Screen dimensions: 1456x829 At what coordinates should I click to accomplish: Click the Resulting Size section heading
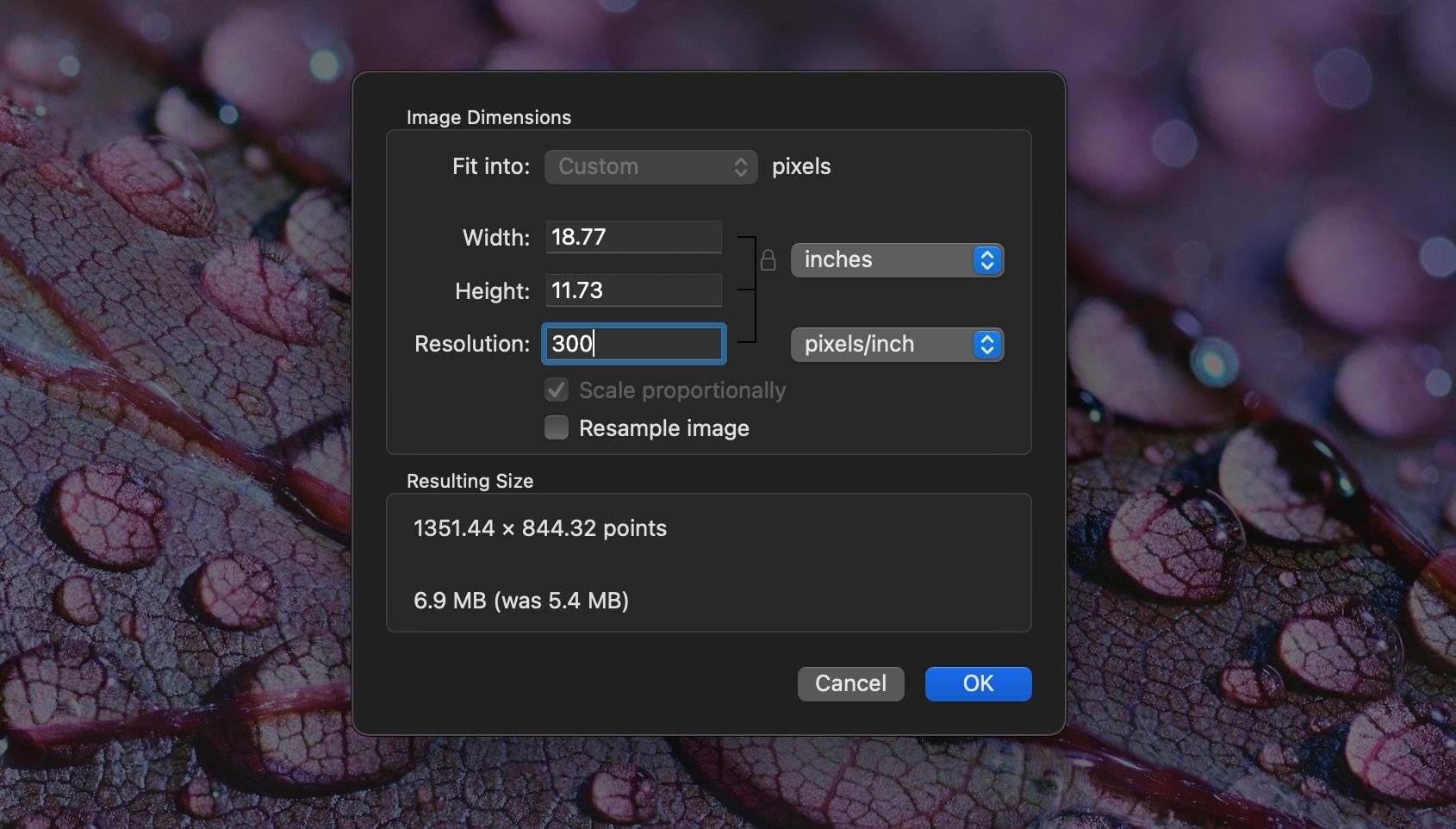coord(470,481)
